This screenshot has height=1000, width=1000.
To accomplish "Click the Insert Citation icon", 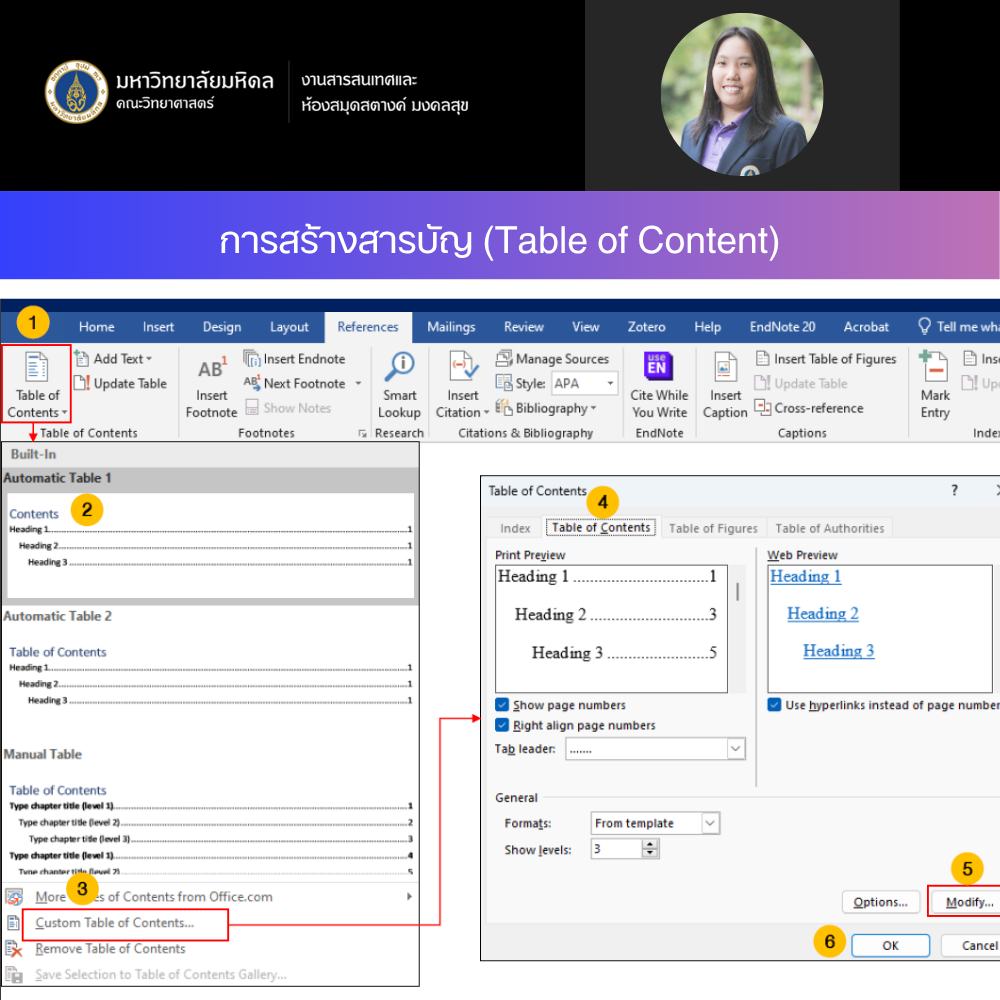I will [x=462, y=368].
